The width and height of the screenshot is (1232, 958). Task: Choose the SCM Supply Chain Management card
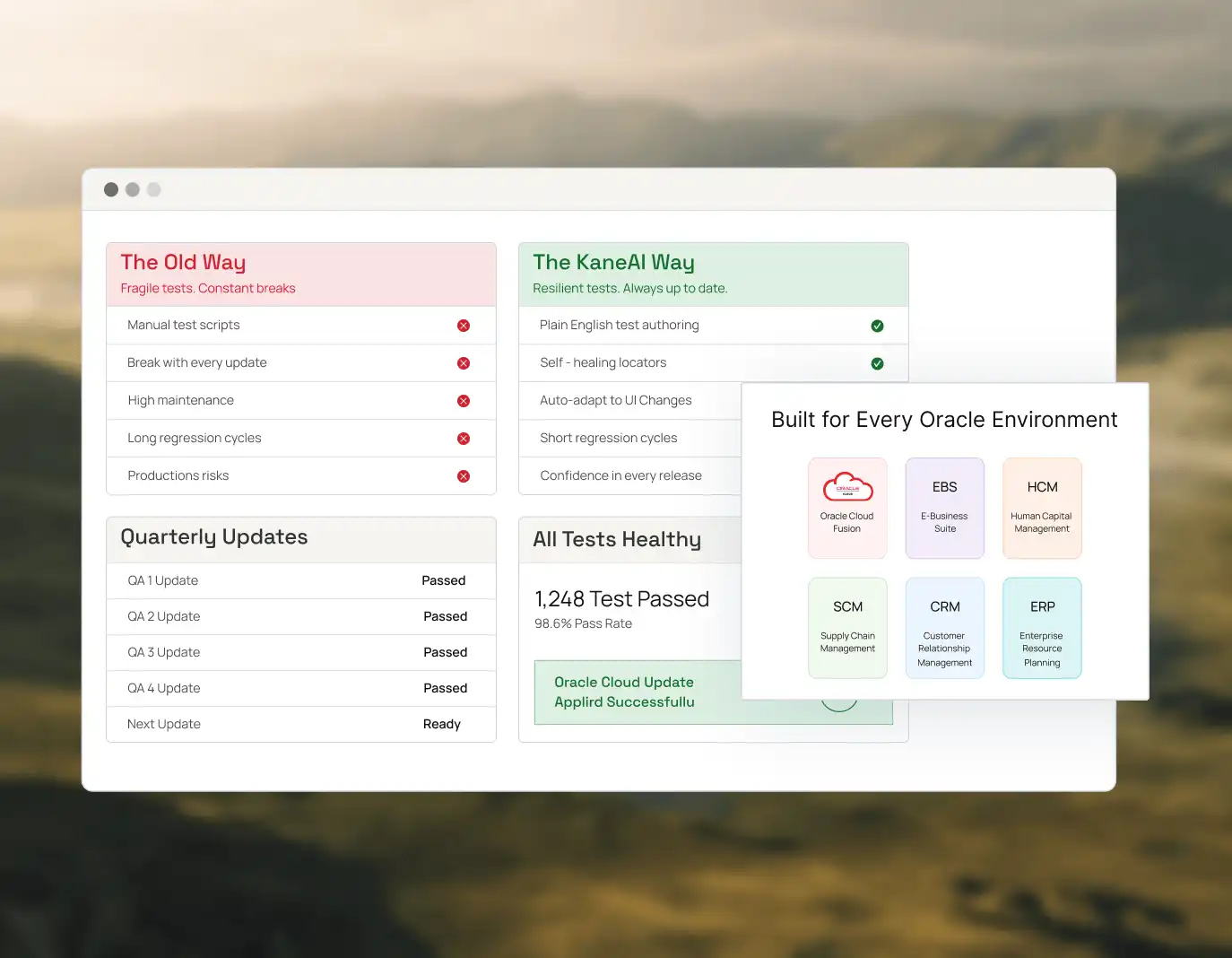pyautogui.click(x=847, y=628)
